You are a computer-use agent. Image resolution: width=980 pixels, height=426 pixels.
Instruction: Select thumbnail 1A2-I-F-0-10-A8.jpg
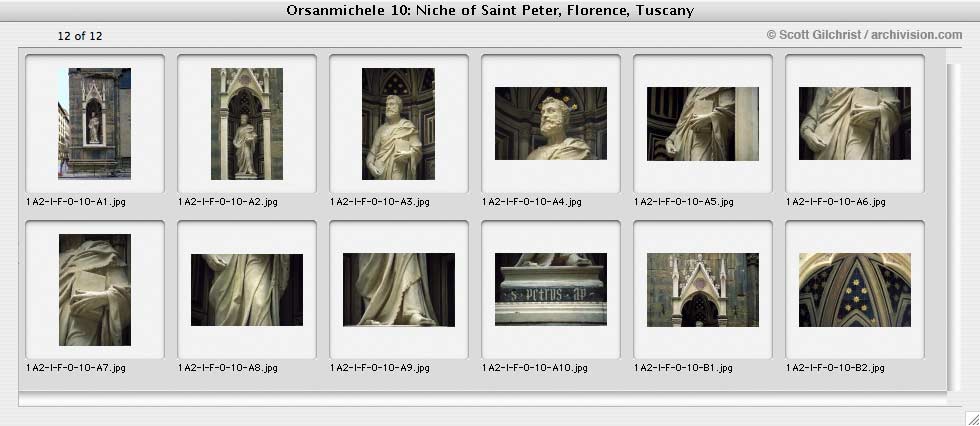pyautogui.click(x=247, y=290)
